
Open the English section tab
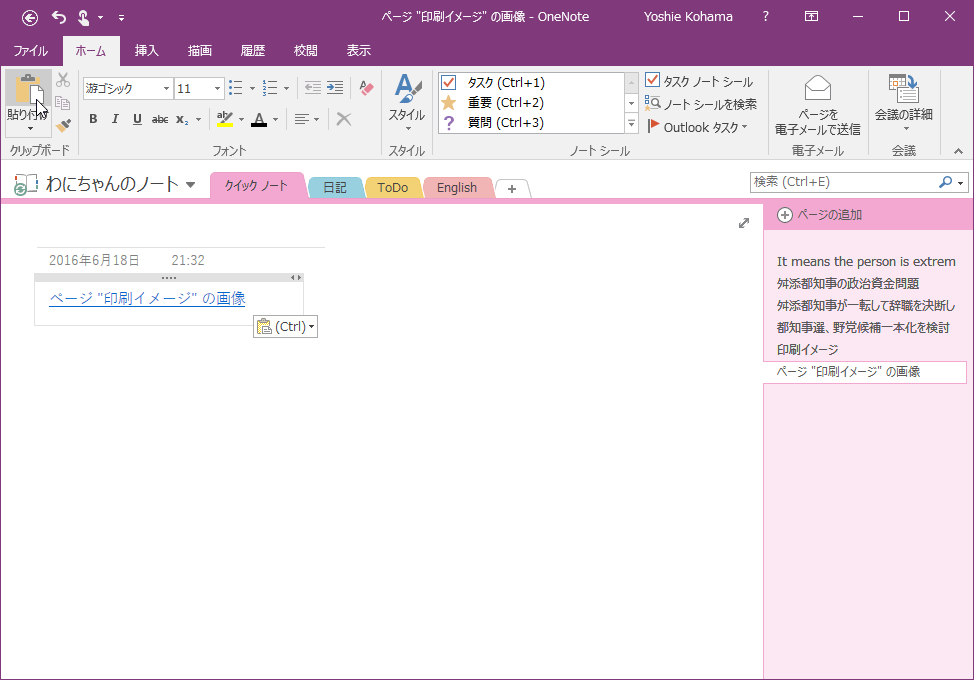click(456, 187)
